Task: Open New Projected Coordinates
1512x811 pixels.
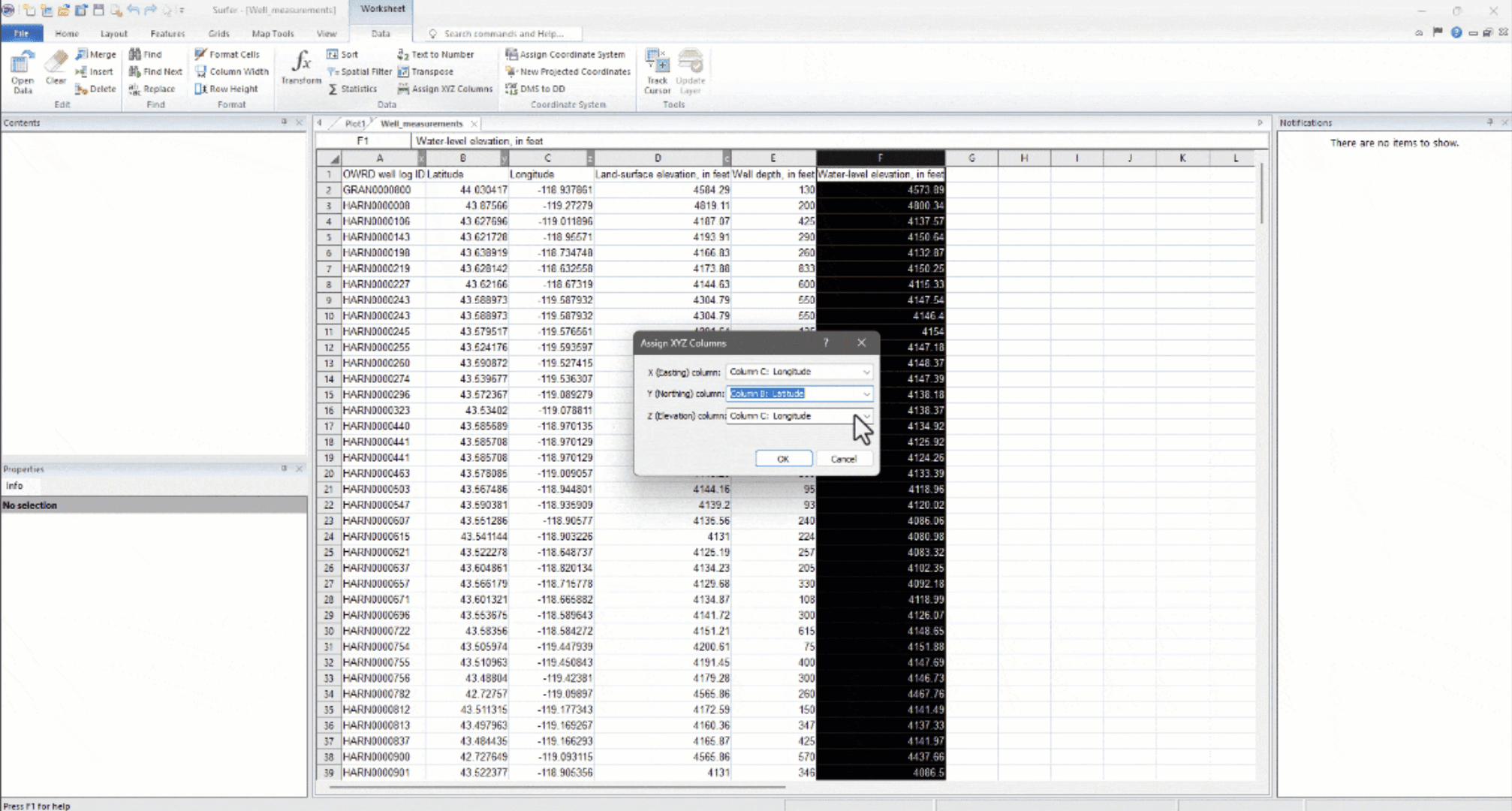Action: (x=568, y=71)
